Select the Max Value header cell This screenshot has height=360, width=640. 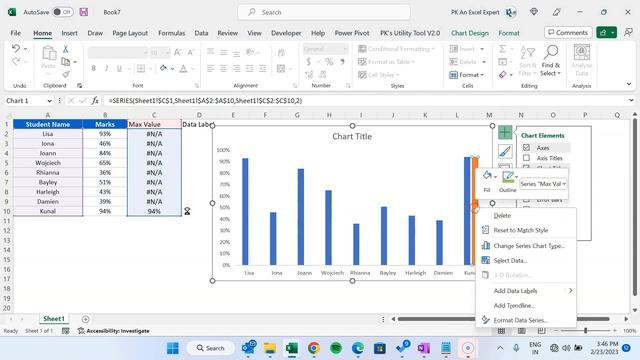coord(154,124)
